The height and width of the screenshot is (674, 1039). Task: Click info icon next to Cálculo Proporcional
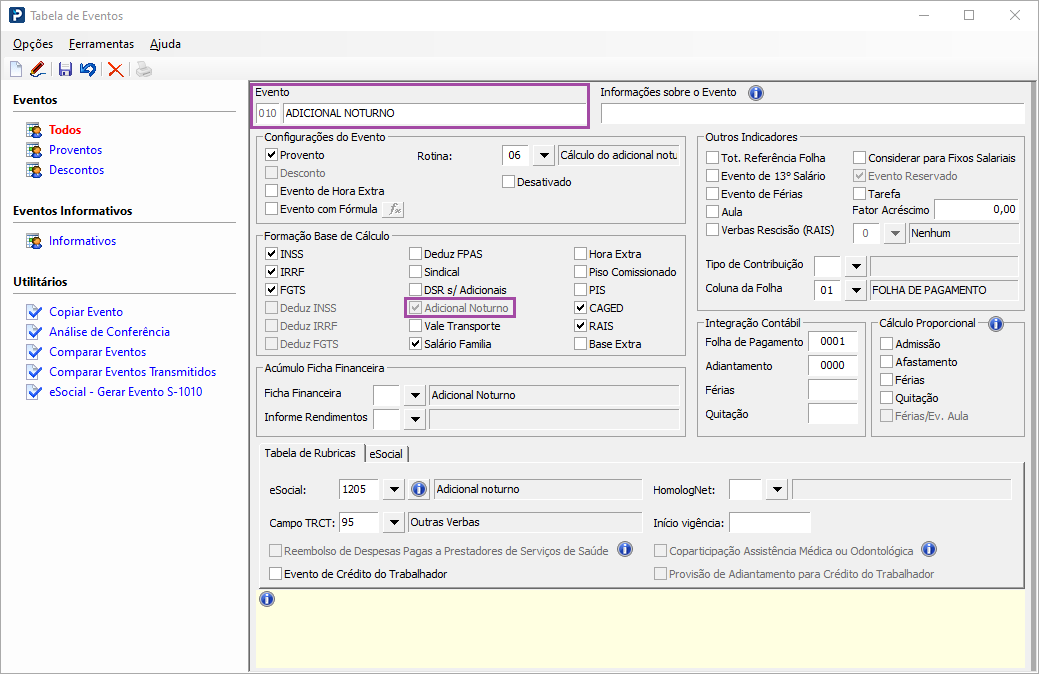995,324
